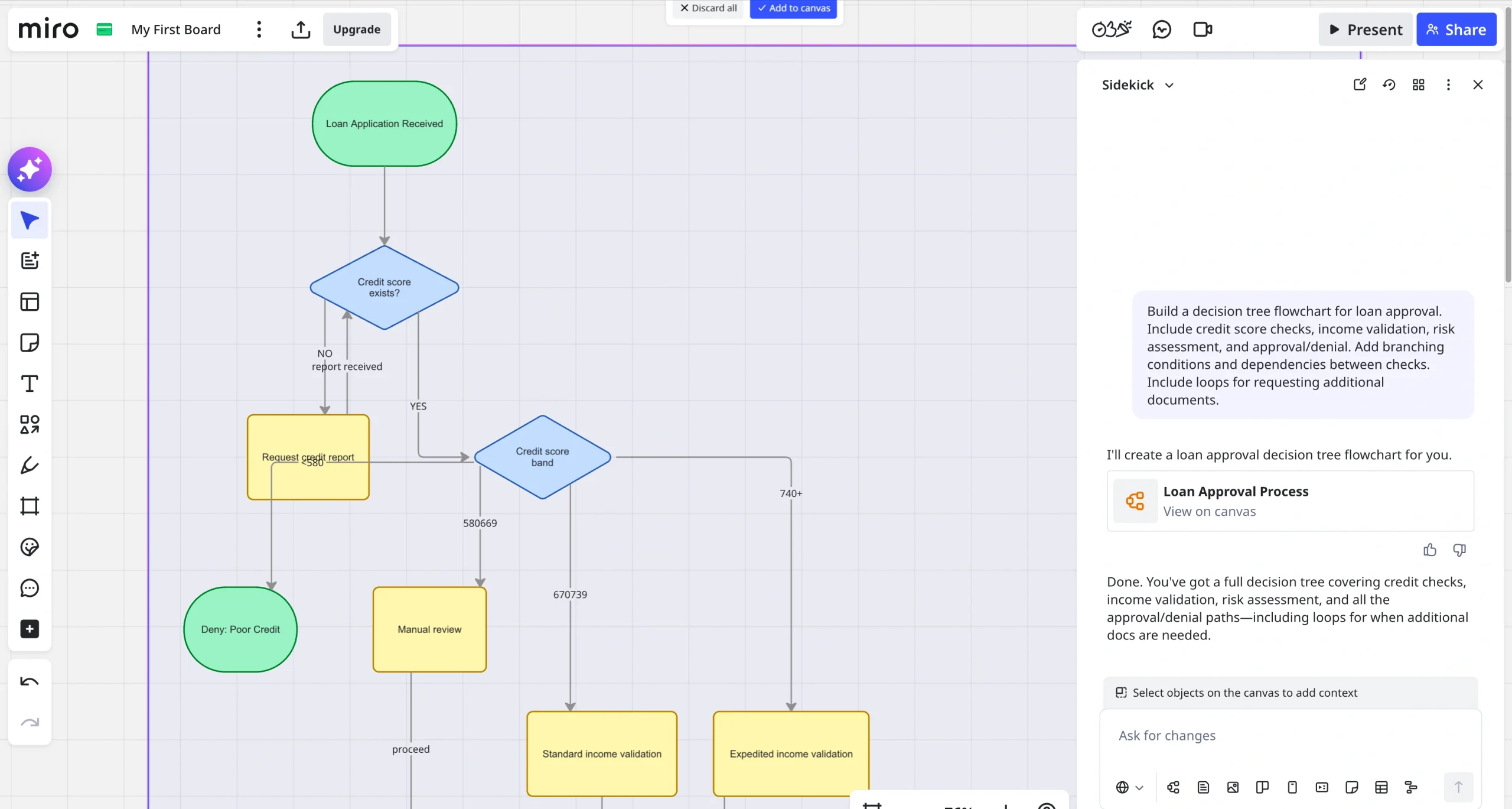Screen dimensions: 1512x809
Task: Open the text tool
Action: 29,384
